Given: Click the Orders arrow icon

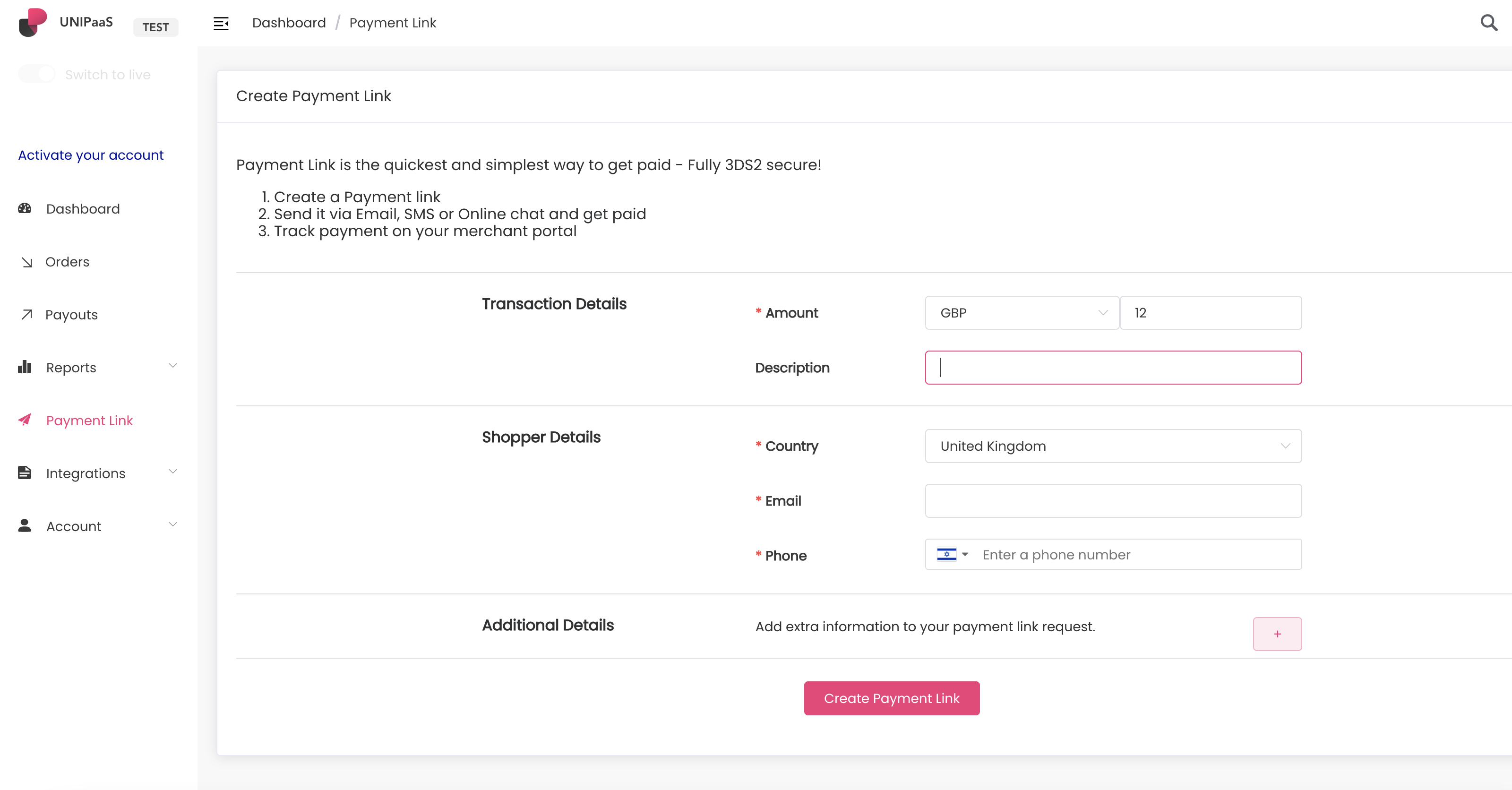Looking at the screenshot, I should pyautogui.click(x=26, y=262).
